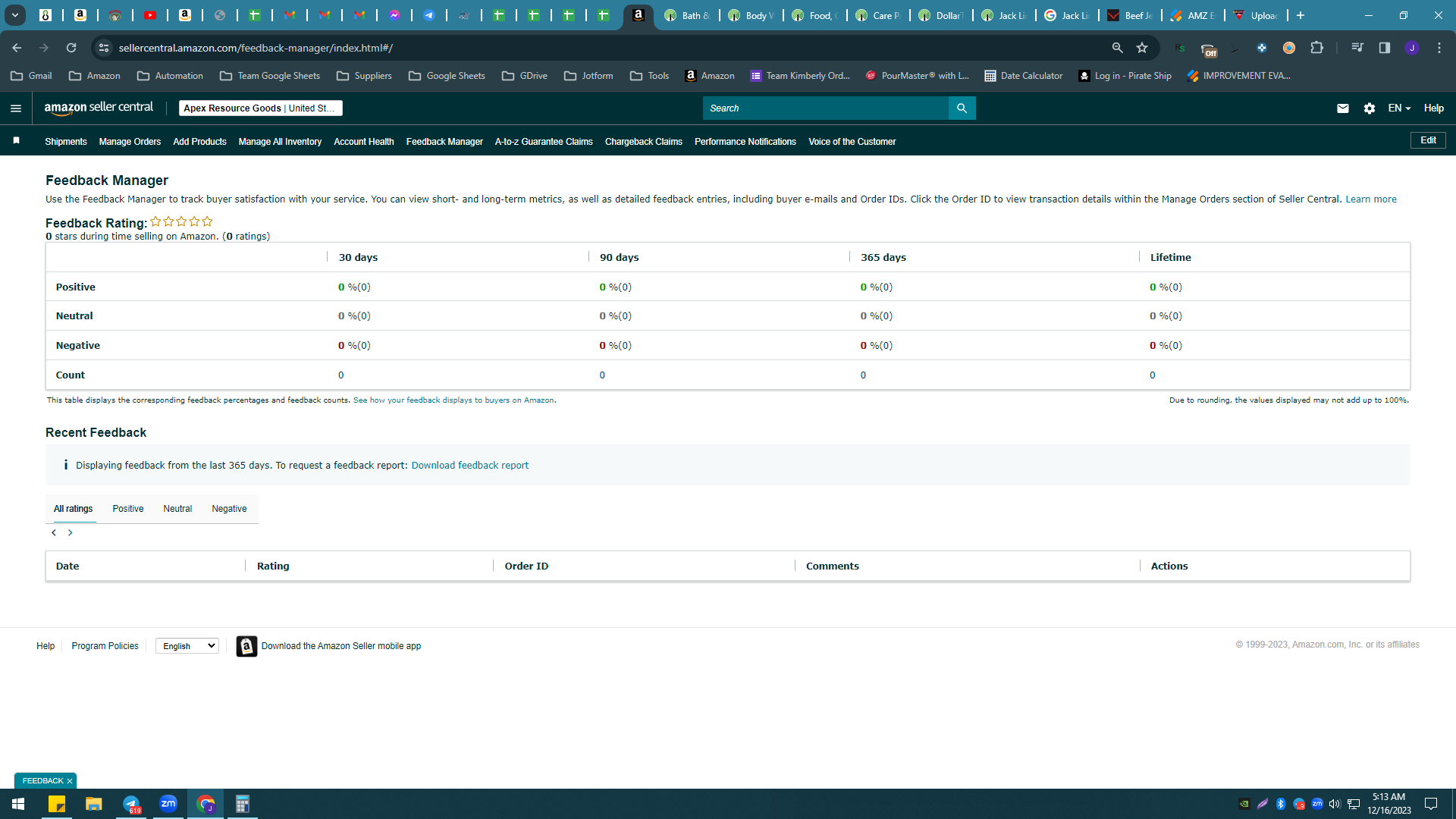Open Chargeback Claims in nav bar

tap(644, 142)
